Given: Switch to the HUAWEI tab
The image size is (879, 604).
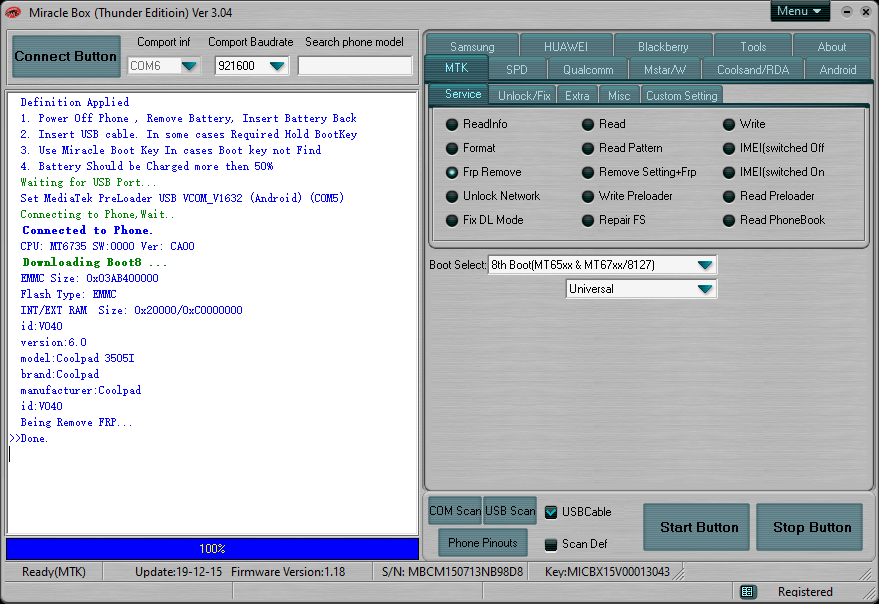Looking at the screenshot, I should click(x=566, y=47).
